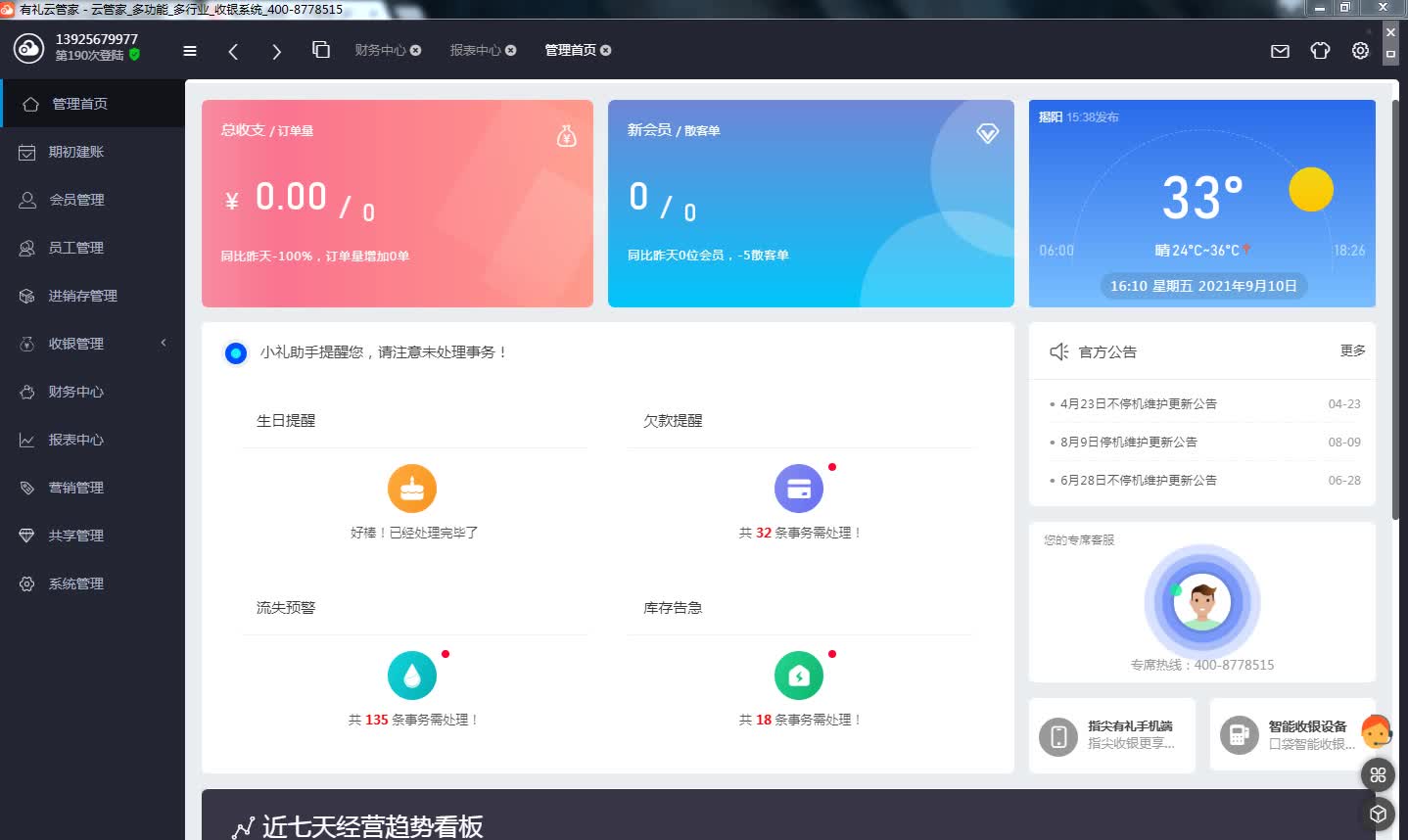The height and width of the screenshot is (840, 1408).
Task: Toggle the hamburger menu icon
Action: pos(190,51)
